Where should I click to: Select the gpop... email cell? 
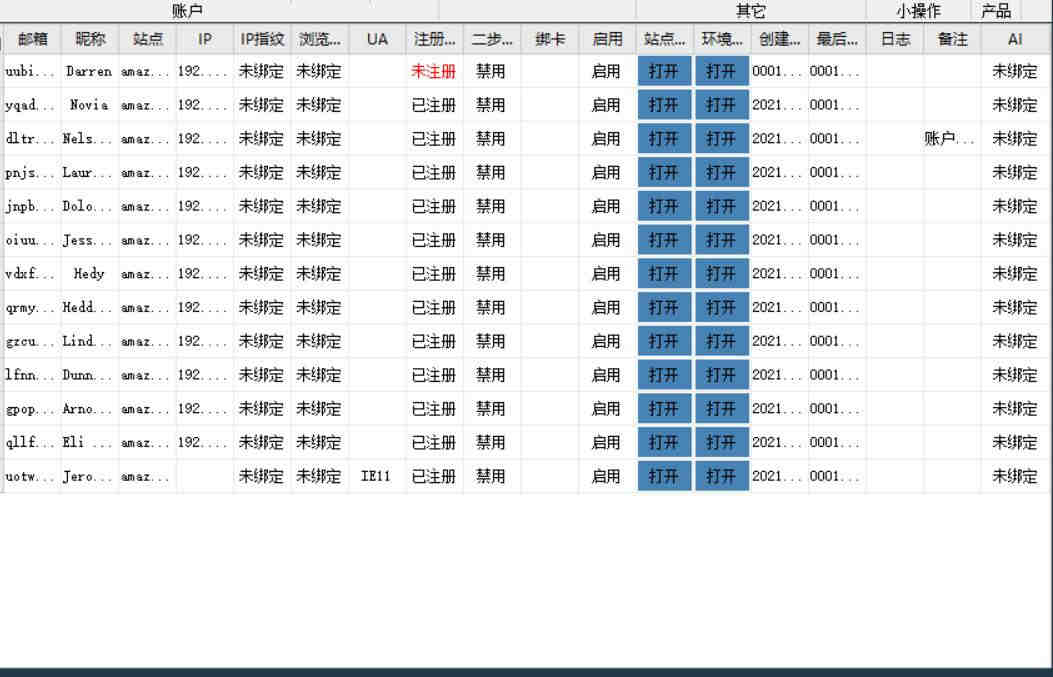pyautogui.click(x=30, y=409)
